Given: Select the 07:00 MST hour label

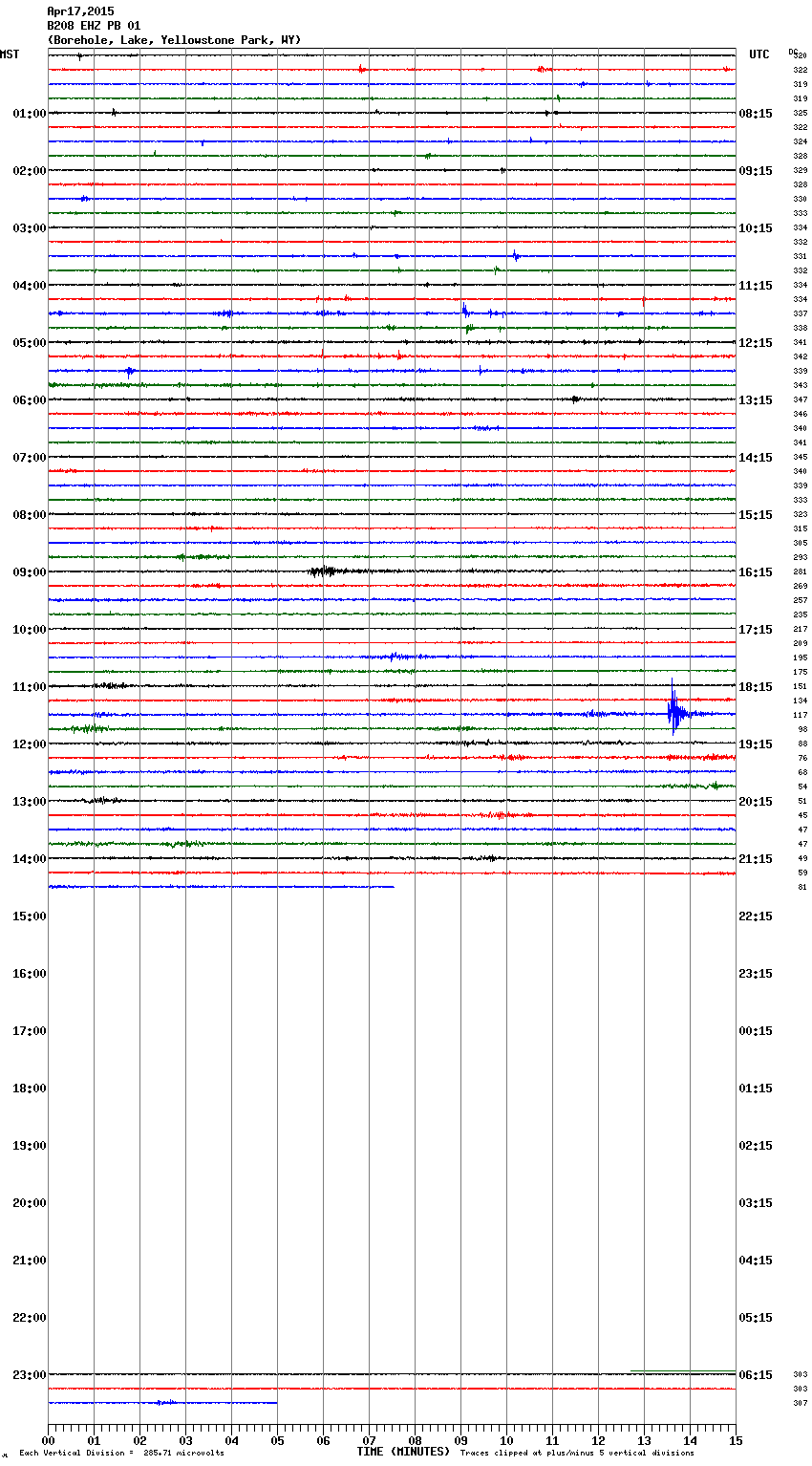Looking at the screenshot, I should tap(30, 458).
